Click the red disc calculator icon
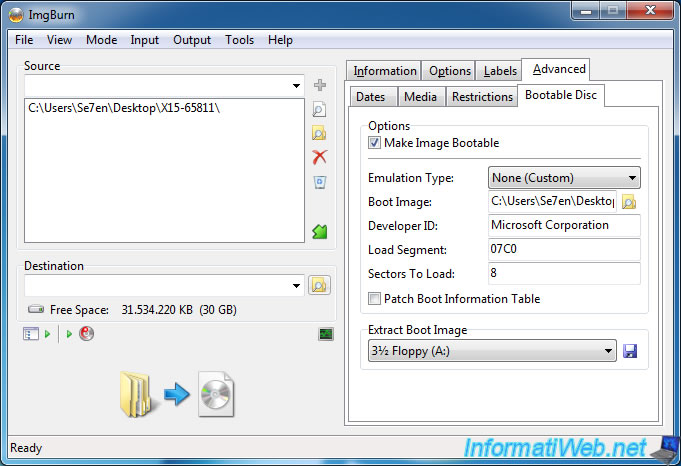Viewport: 681px width, 466px height. coord(87,334)
